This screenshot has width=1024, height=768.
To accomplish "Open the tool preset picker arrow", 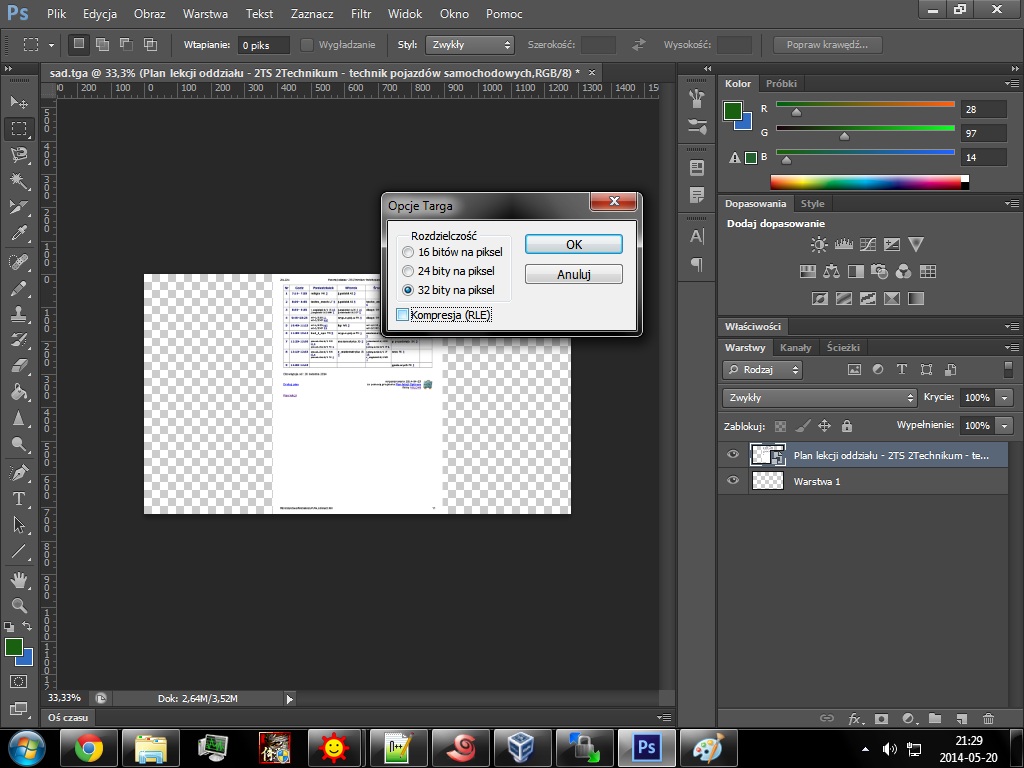I will (51, 44).
